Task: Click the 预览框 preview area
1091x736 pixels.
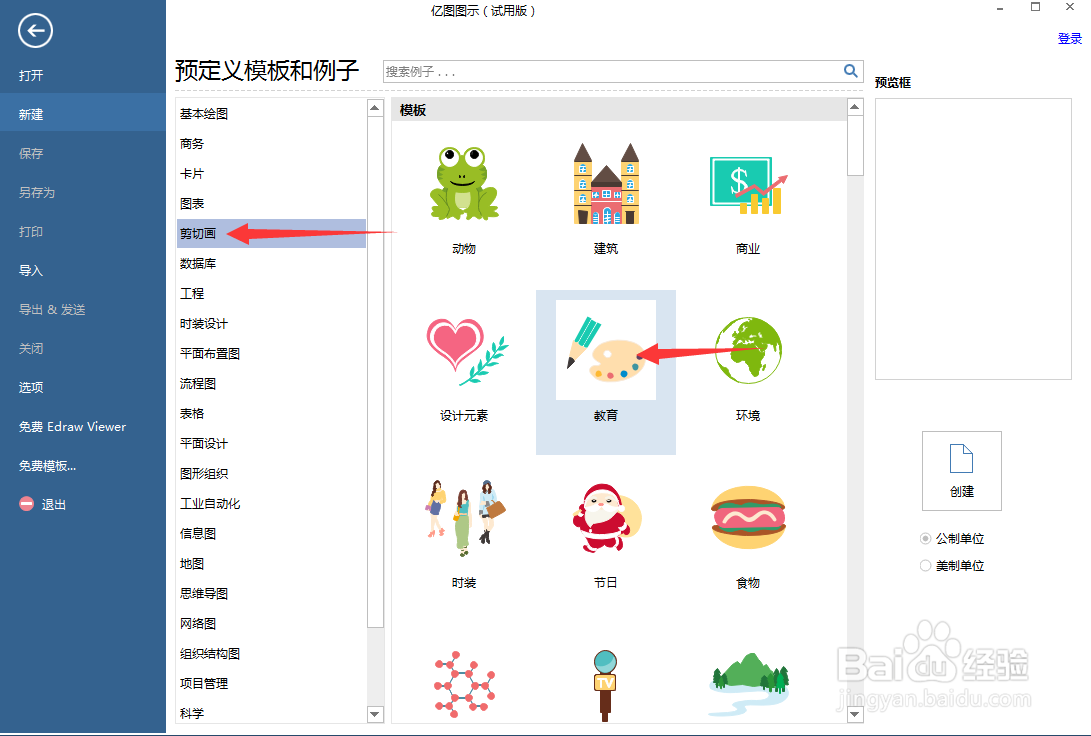Action: coord(973,239)
